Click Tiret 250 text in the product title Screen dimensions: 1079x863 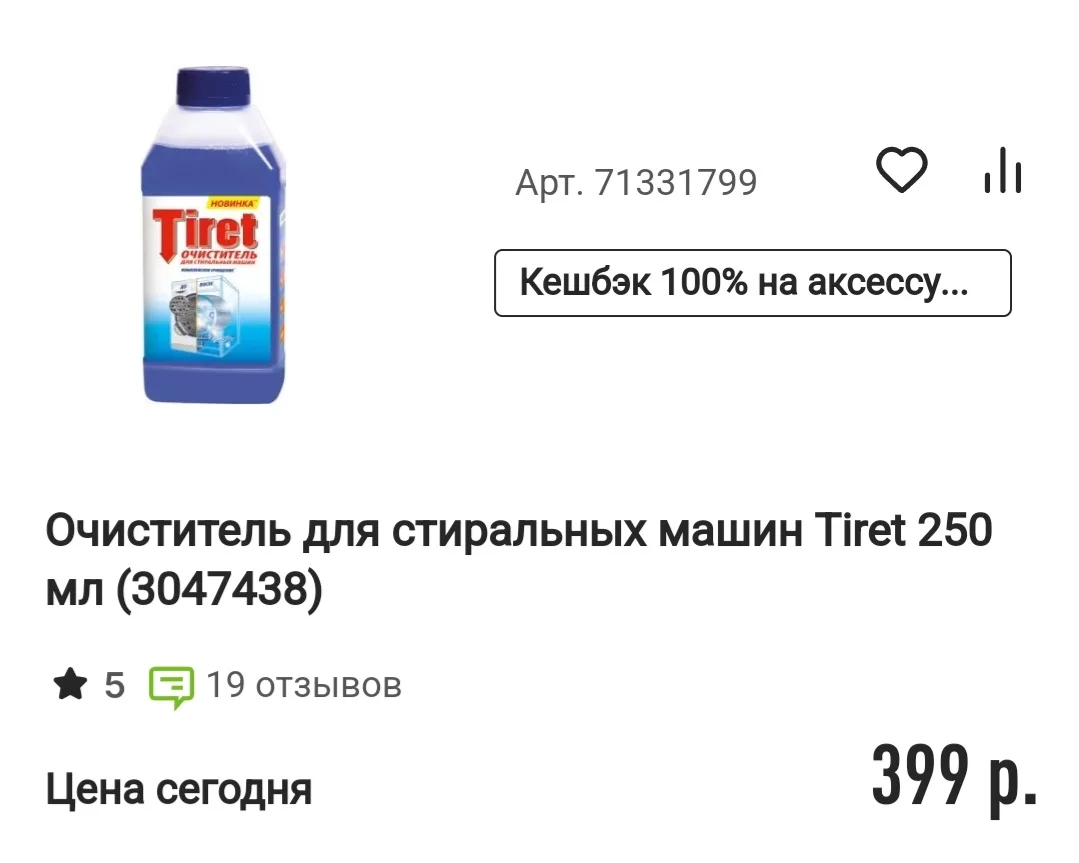pyautogui.click(x=903, y=530)
